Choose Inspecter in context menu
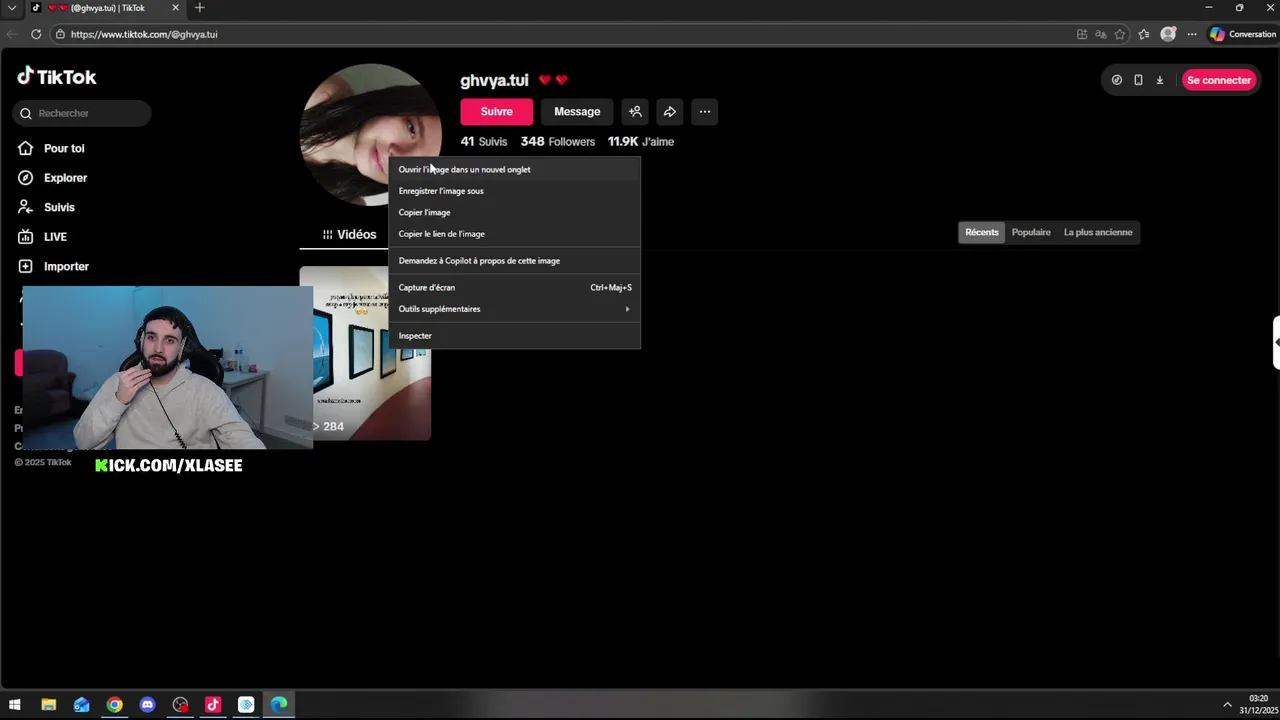1280x720 pixels. coord(514,336)
